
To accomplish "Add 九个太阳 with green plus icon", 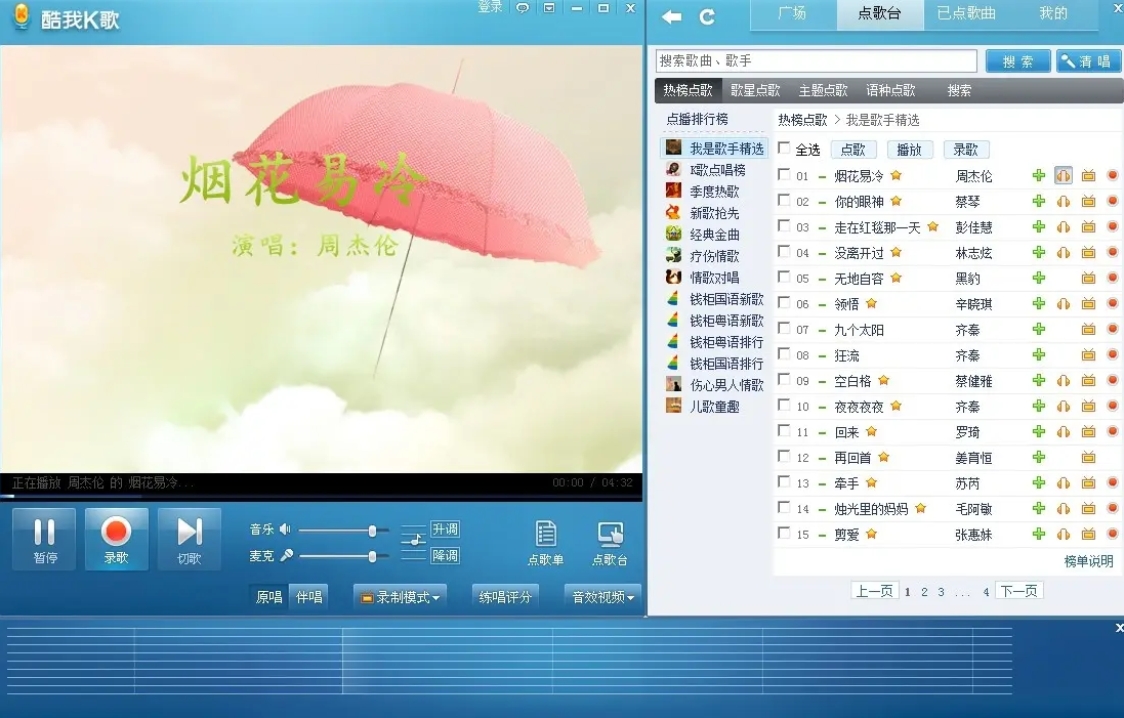I will pos(1039,329).
